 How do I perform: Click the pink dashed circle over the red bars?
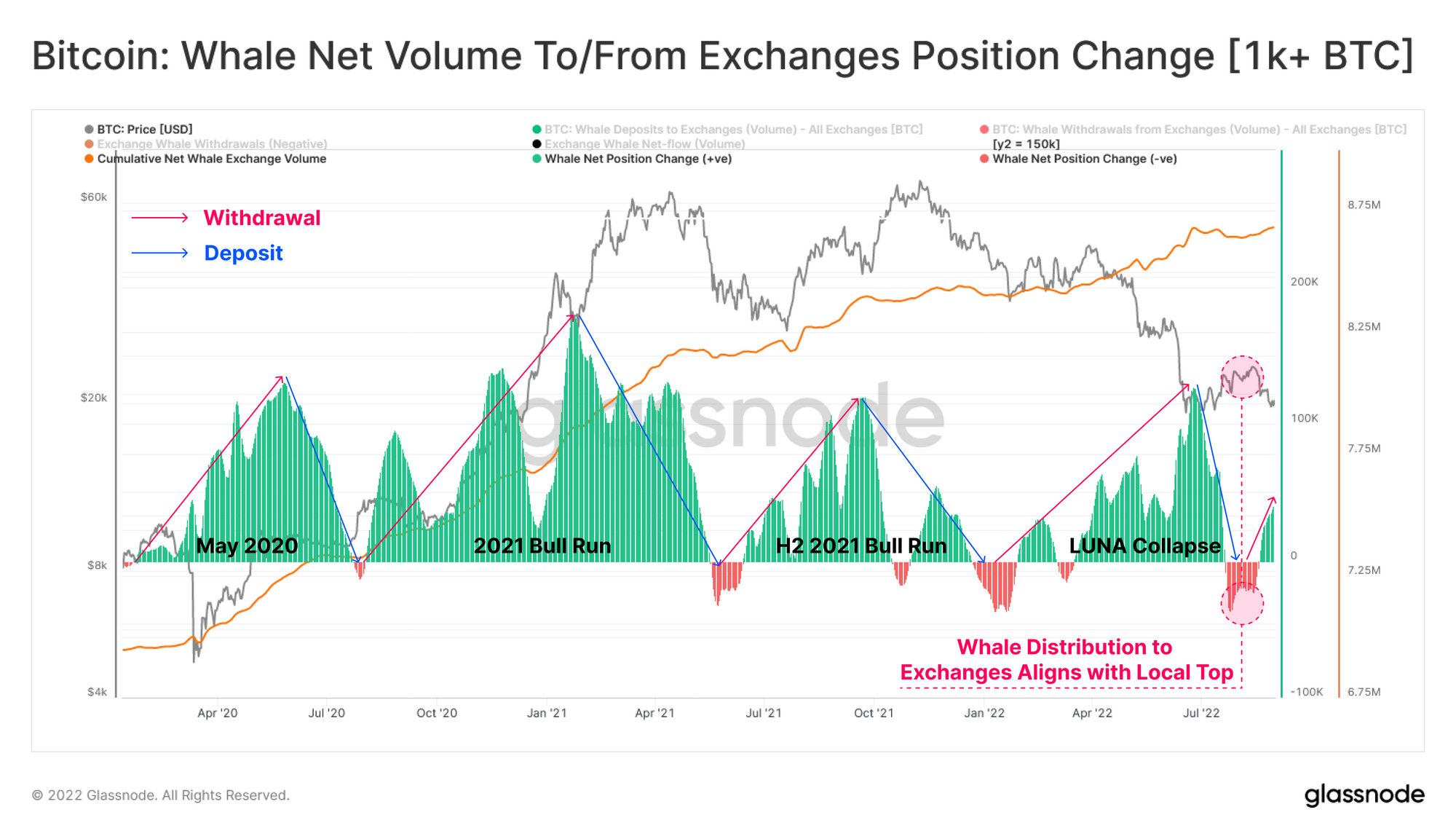[1242, 604]
